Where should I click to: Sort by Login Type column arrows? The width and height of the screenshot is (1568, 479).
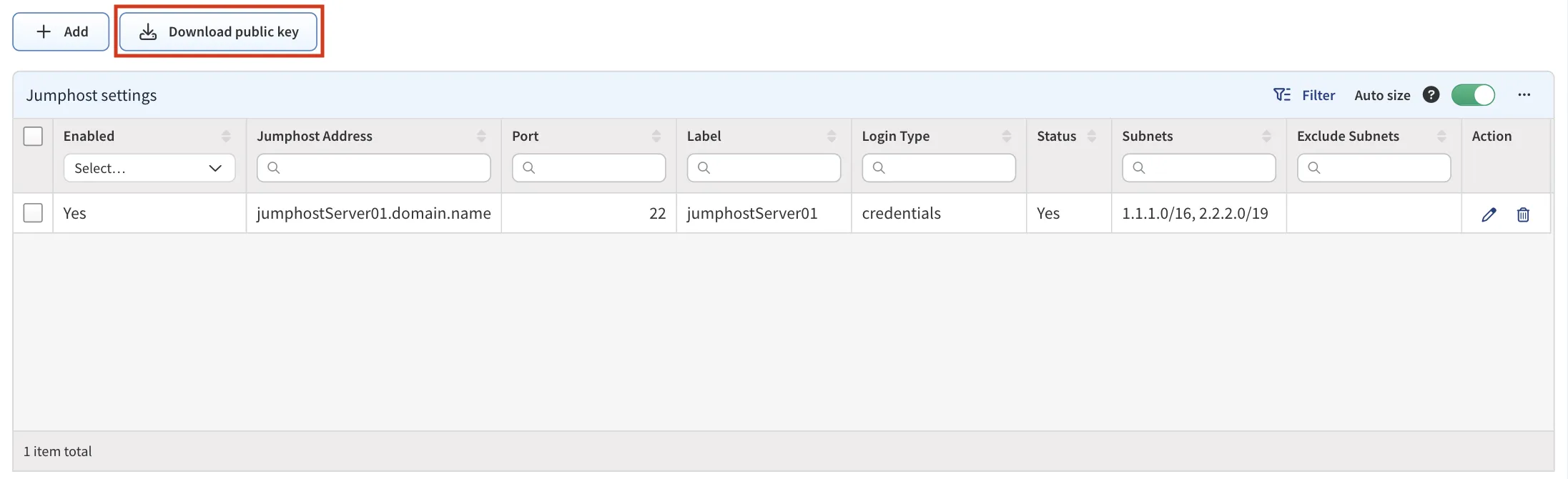[1006, 136]
